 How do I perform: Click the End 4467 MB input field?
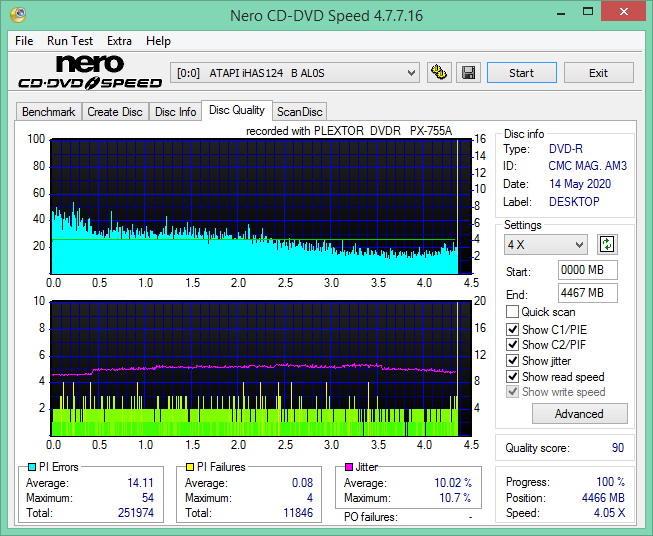click(x=588, y=293)
